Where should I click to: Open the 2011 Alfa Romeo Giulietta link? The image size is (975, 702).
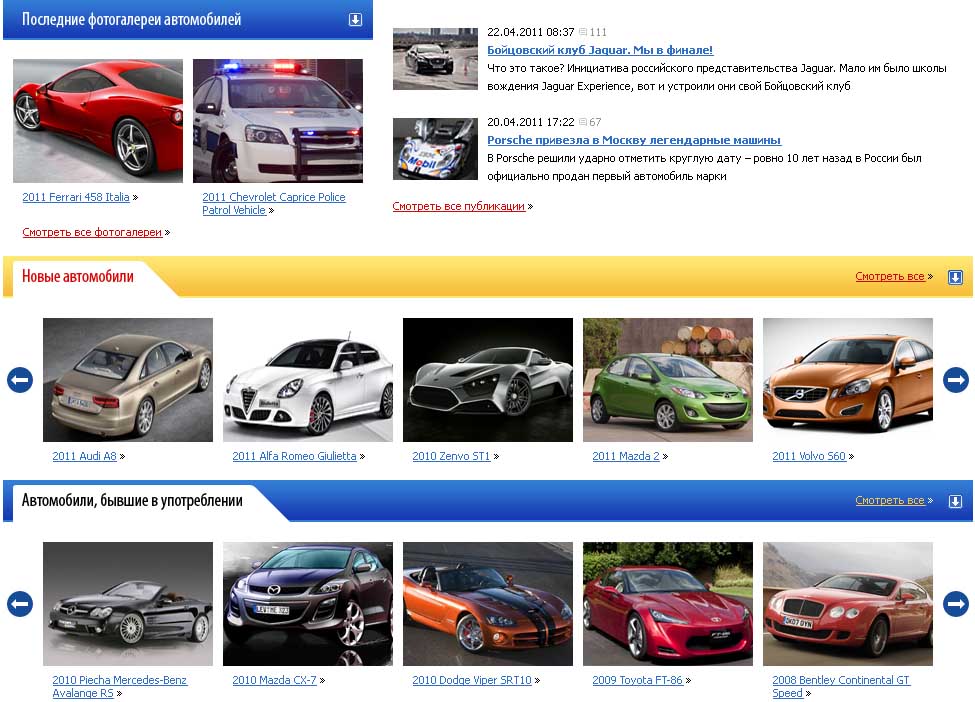coord(294,456)
